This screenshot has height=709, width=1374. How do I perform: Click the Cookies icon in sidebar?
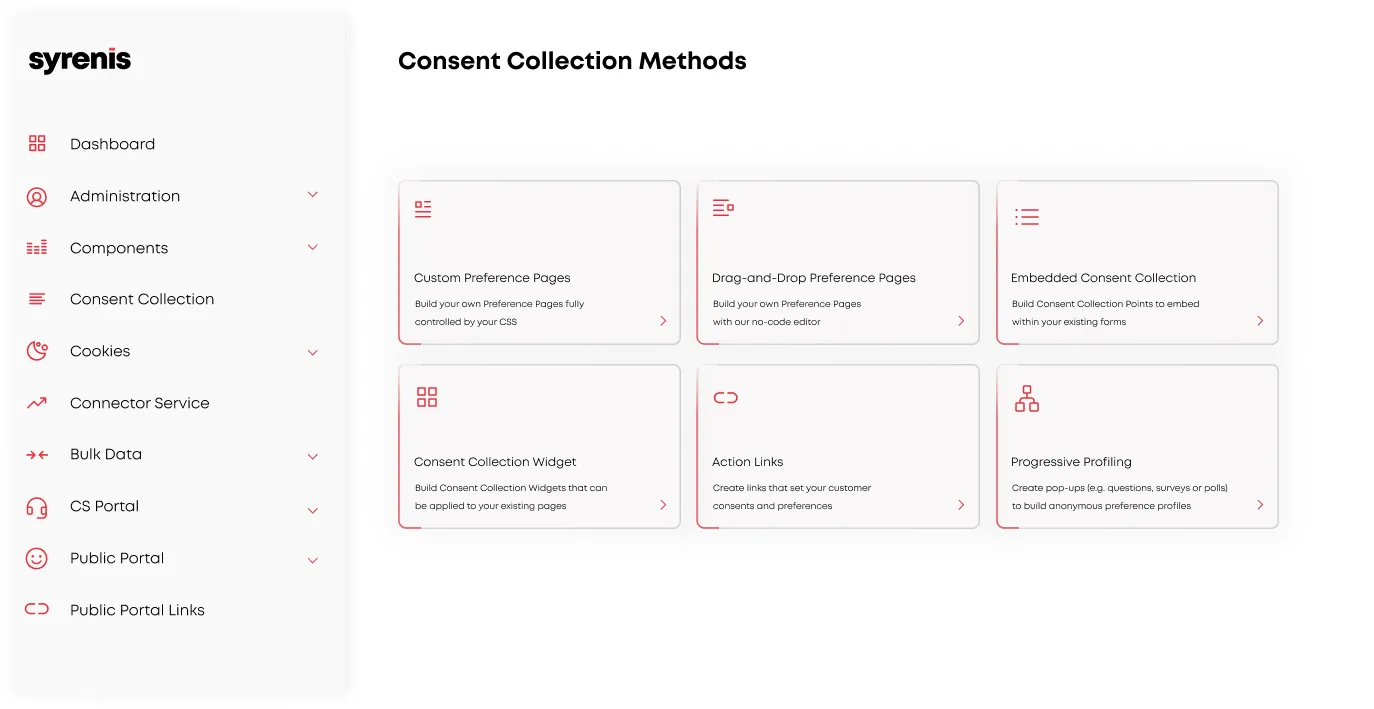(x=37, y=351)
